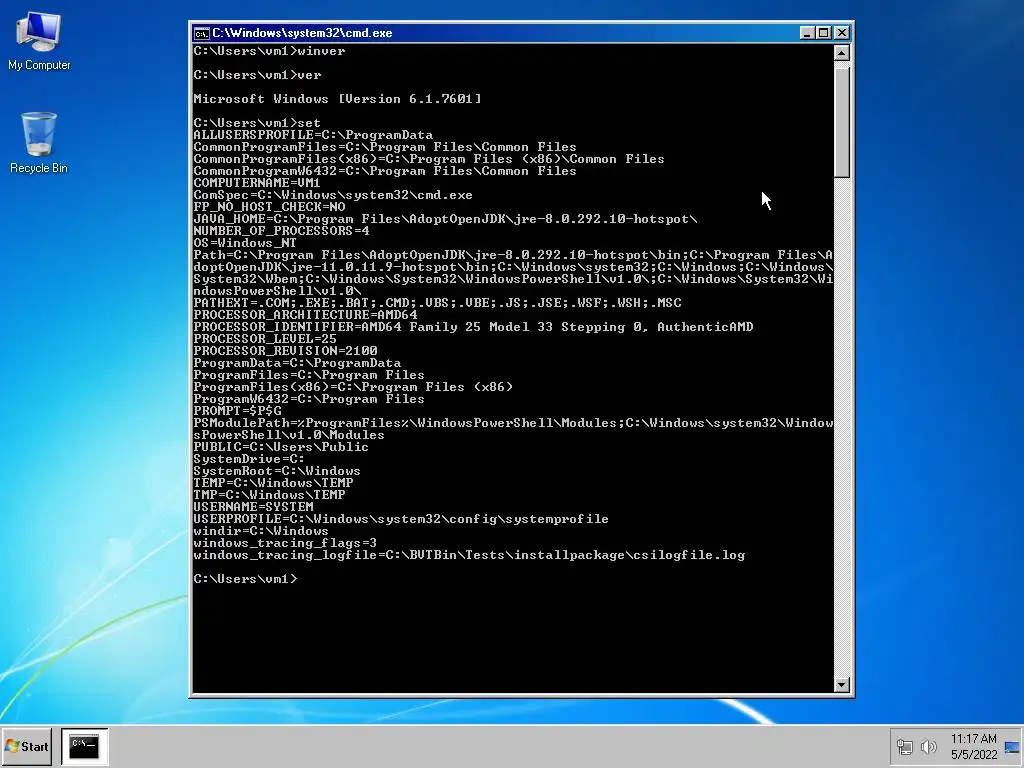Click the SystemDrive=C: line

pos(249,459)
